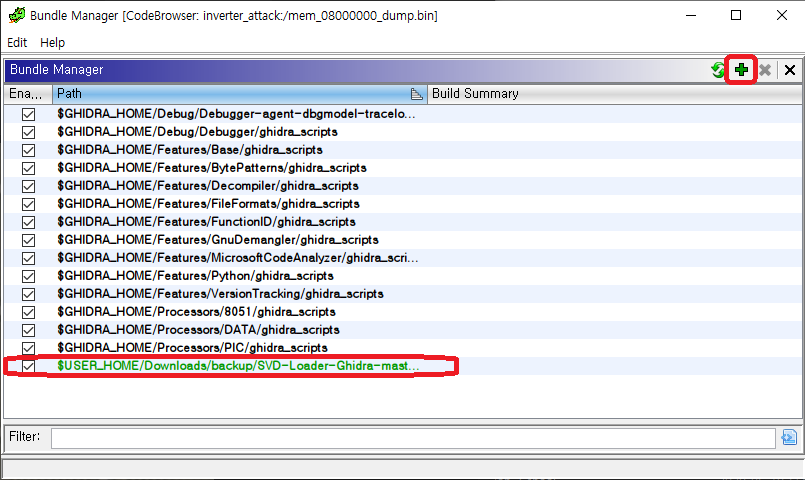Select the $GHIDRA_HOME/Processors/PIC/ghidra_scripts path
The image size is (805, 481).
192,348
